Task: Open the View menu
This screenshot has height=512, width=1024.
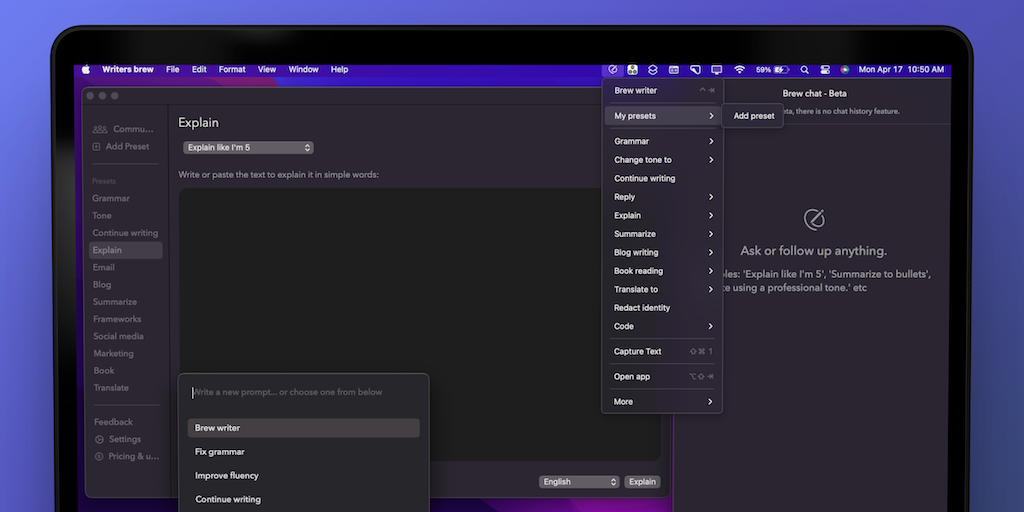Action: (266, 69)
